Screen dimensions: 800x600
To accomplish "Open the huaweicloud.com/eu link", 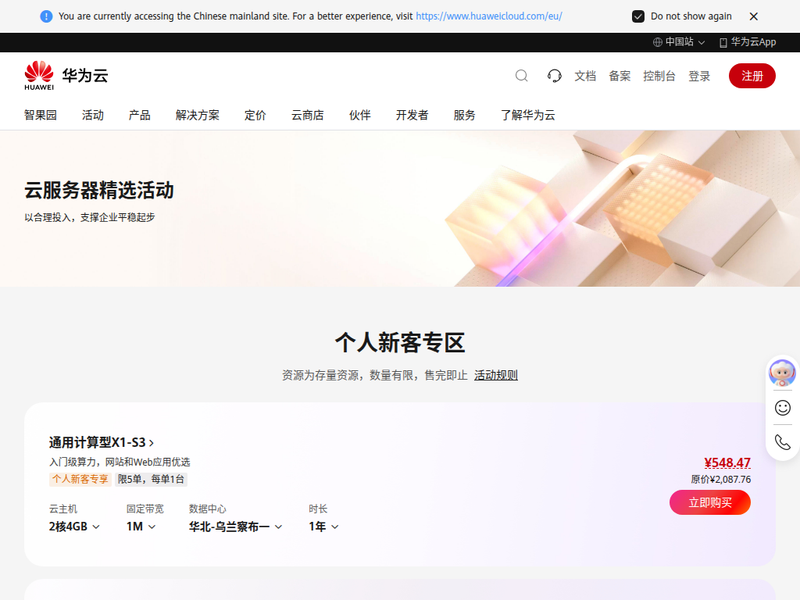I will (489, 16).
